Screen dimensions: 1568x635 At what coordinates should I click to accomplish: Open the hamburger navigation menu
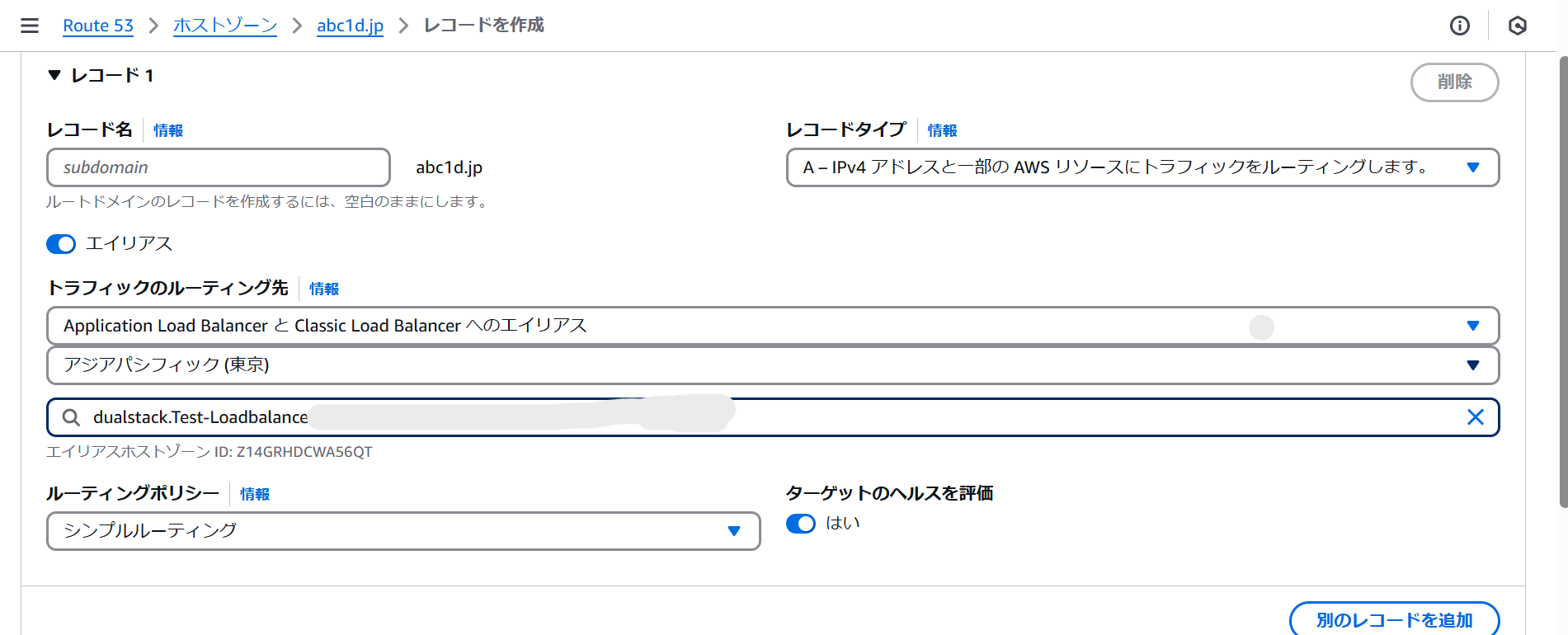pyautogui.click(x=30, y=26)
